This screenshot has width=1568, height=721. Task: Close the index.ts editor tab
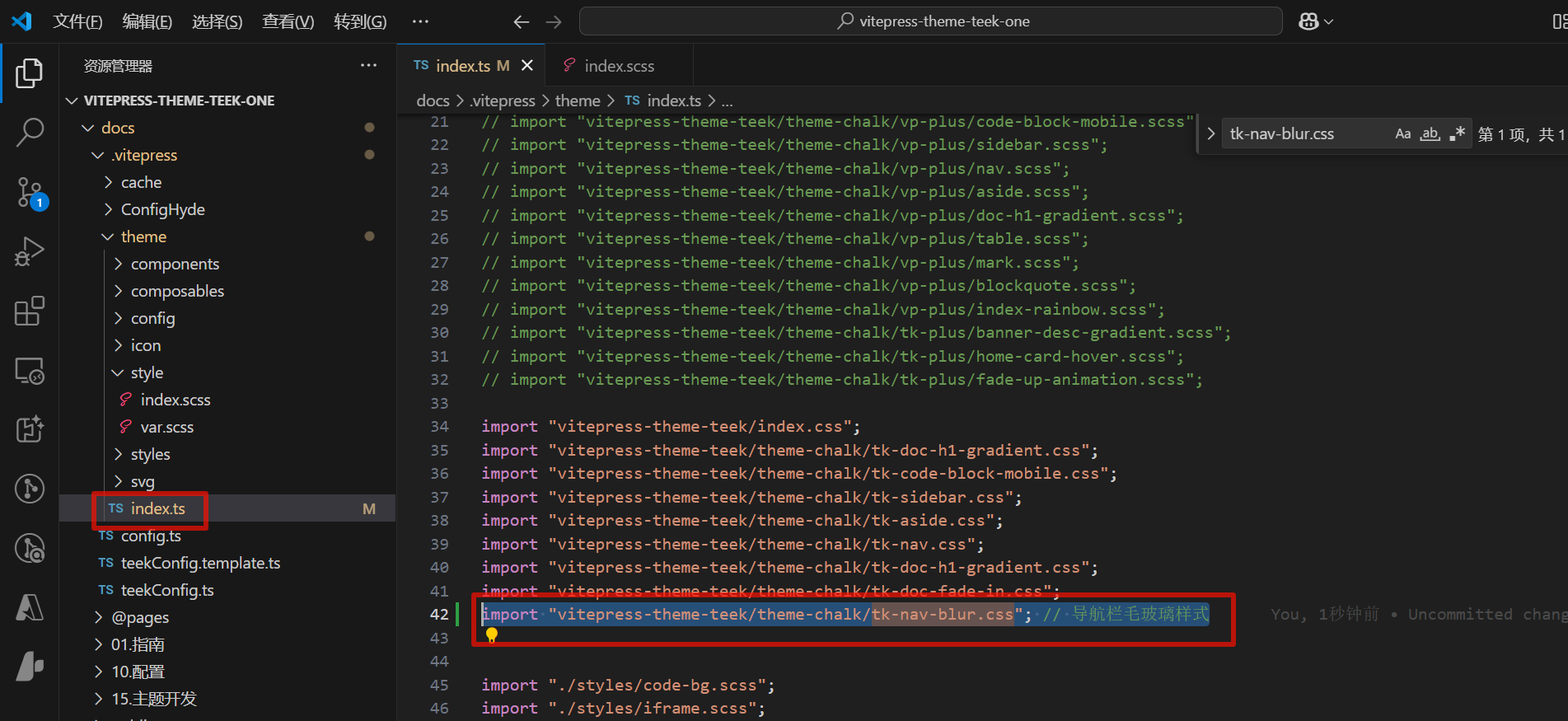point(527,66)
